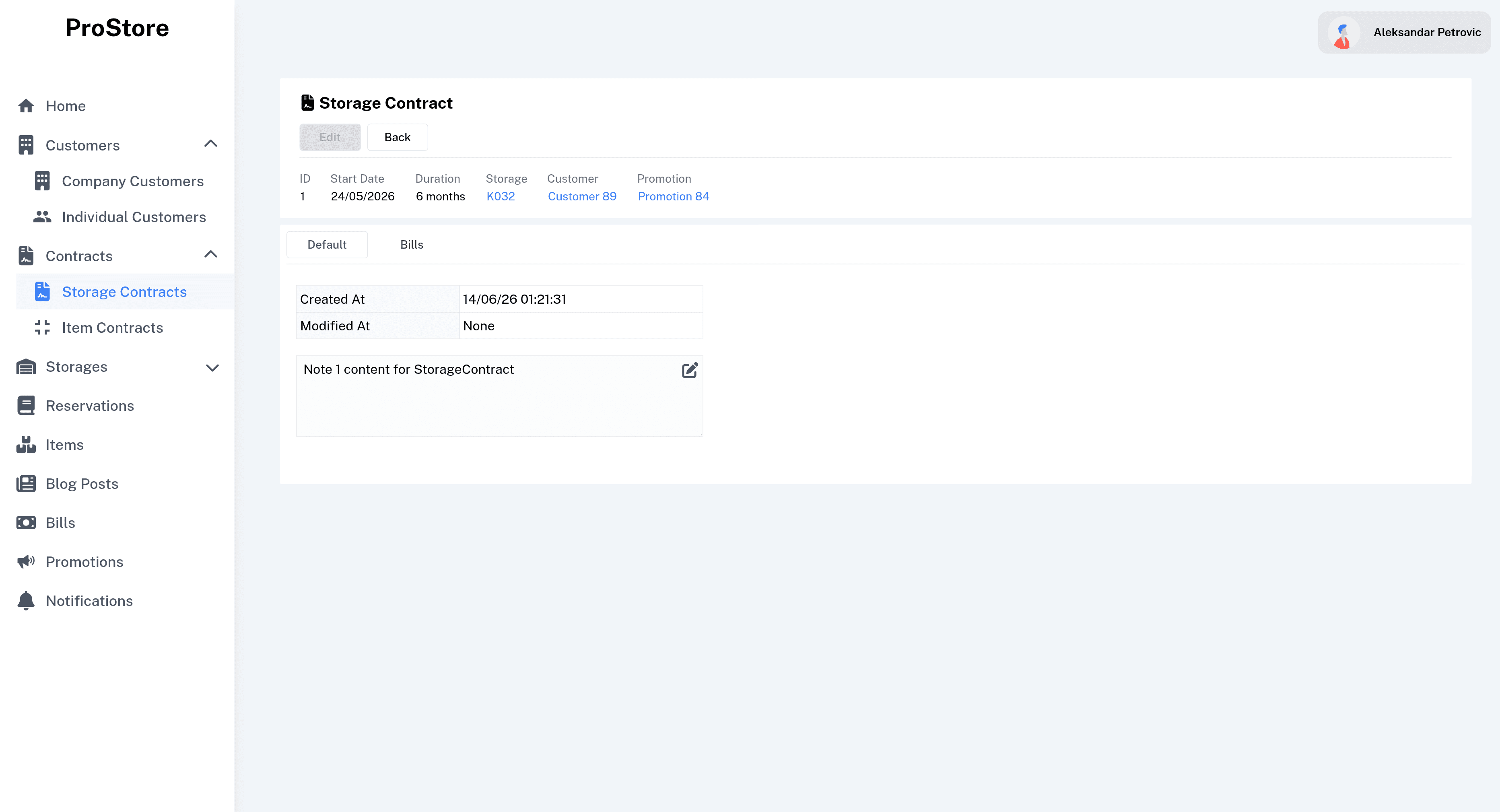This screenshot has width=1500, height=812.
Task: Click the Item Contracts compress icon
Action: (42, 328)
